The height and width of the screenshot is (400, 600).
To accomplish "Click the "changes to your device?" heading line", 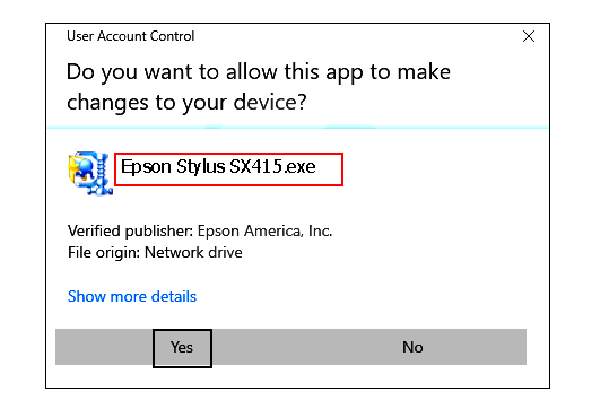I will pos(187,103).
